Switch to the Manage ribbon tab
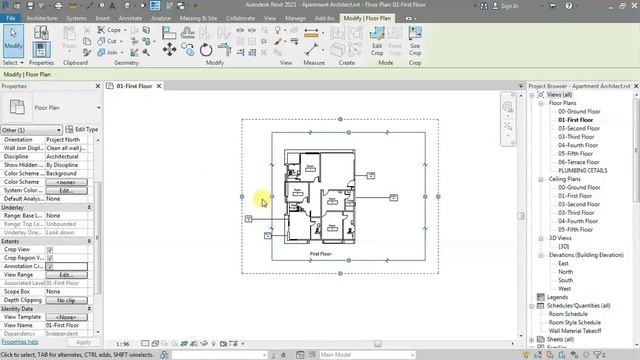The width and height of the screenshot is (640, 360). [295, 18]
